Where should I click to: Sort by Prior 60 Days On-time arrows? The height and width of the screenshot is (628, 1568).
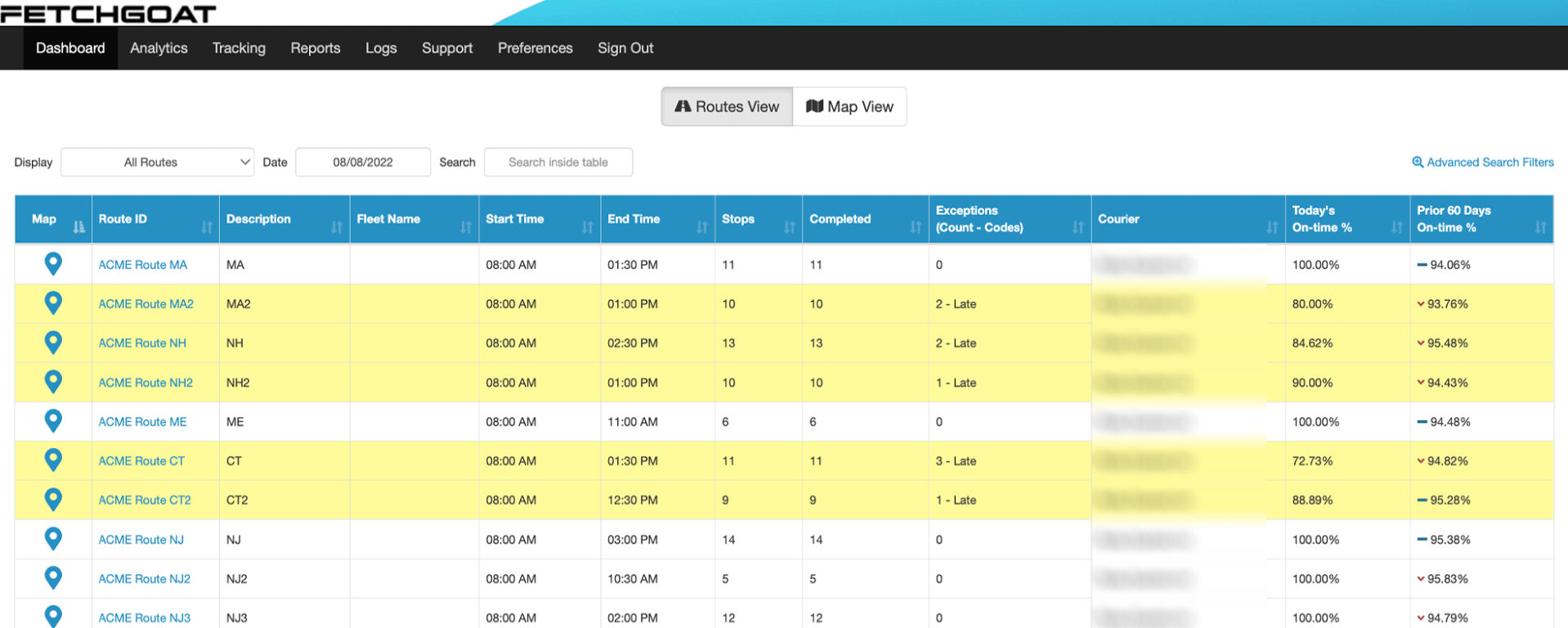pyautogui.click(x=1540, y=227)
